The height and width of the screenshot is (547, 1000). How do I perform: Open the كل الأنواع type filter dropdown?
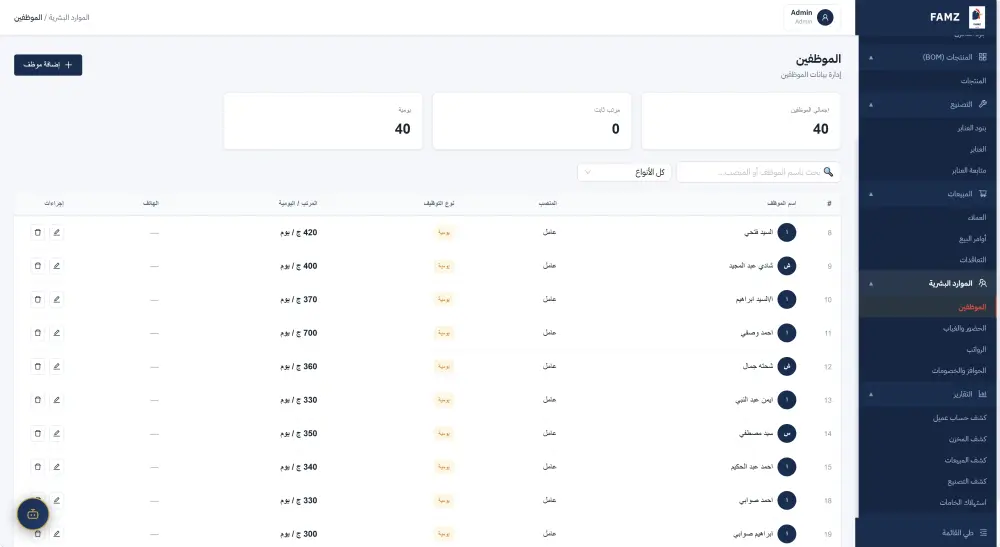coord(624,172)
